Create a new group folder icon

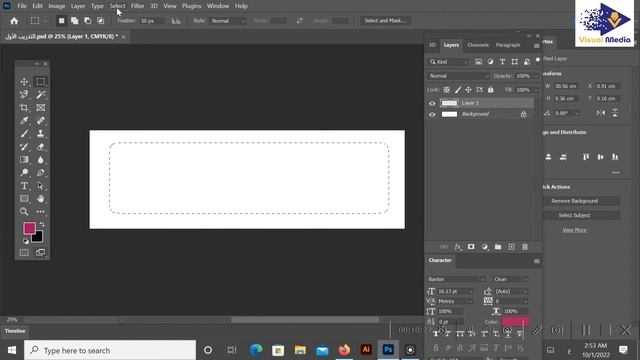pyautogui.click(x=498, y=247)
